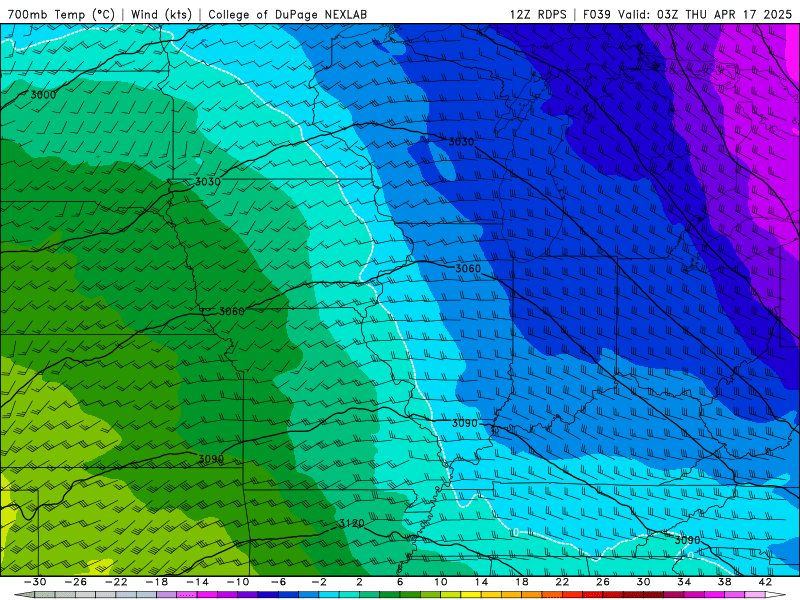Click the positive "10" colorbar tick label
The width and height of the screenshot is (800, 600).
pos(441,582)
